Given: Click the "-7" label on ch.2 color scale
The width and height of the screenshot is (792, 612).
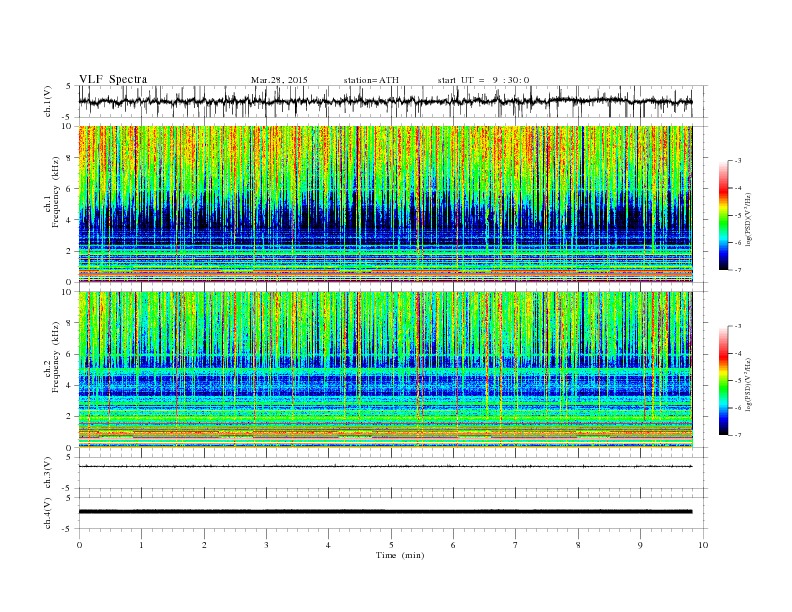Looking at the screenshot, I should (738, 435).
